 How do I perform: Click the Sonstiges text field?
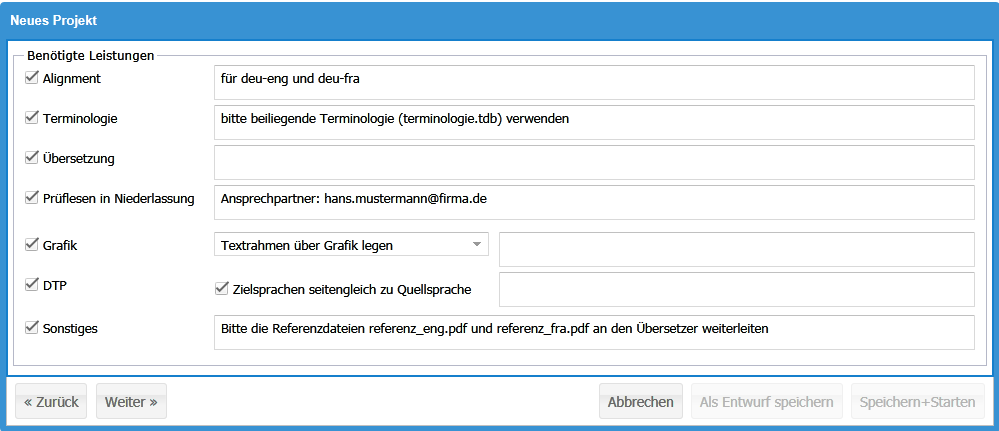pos(594,332)
